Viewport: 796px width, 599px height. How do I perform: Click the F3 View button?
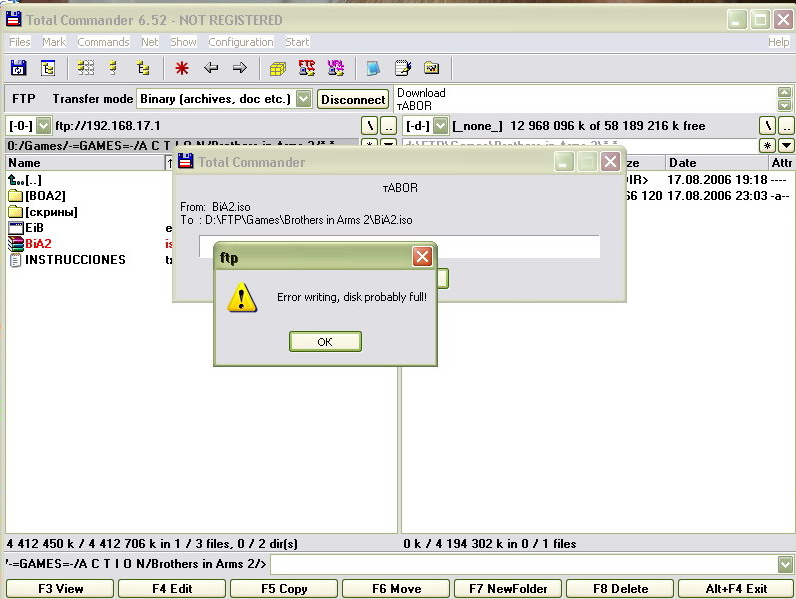coord(60,589)
